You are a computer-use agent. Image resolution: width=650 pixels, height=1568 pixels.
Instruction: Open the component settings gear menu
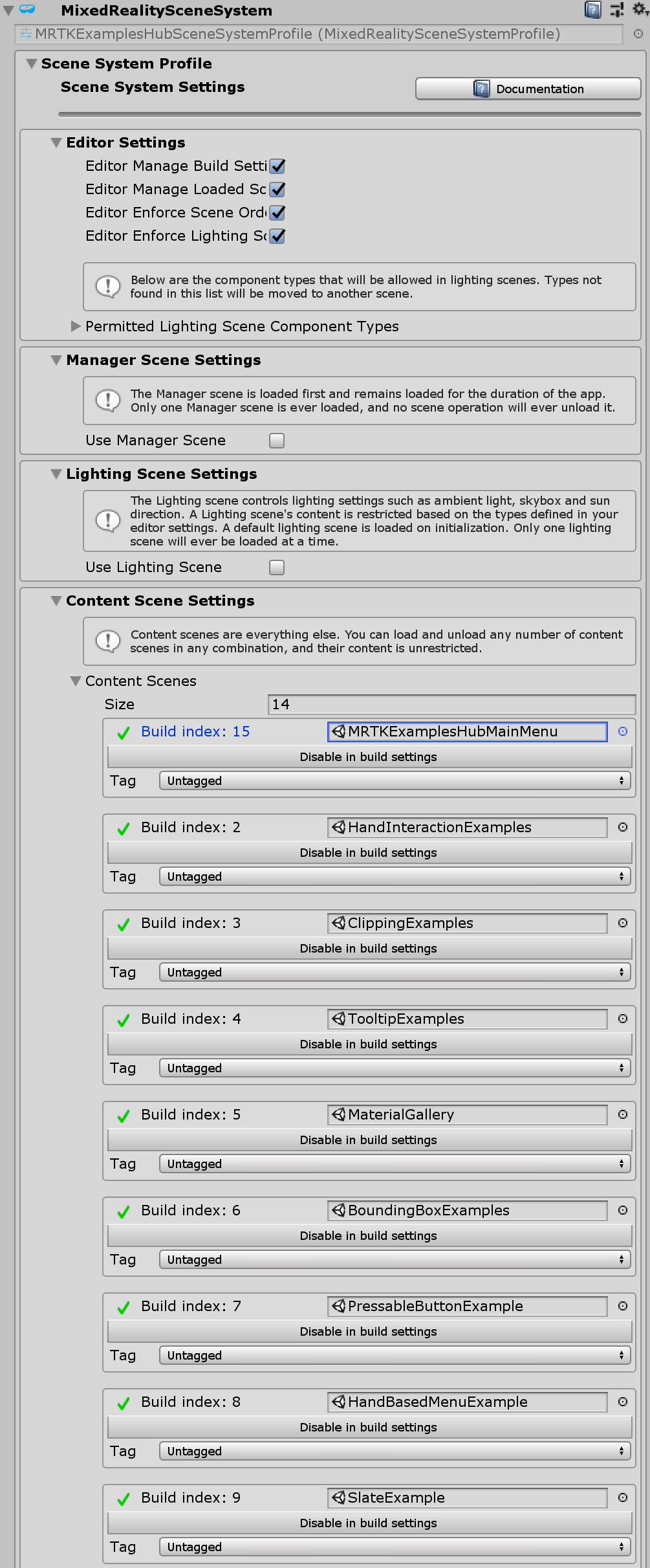pos(639,8)
